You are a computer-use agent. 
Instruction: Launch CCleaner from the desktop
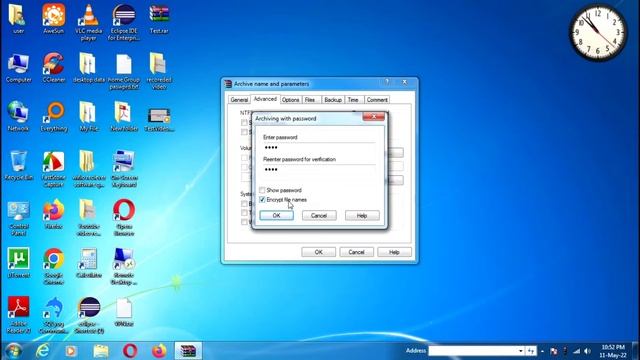pos(53,68)
